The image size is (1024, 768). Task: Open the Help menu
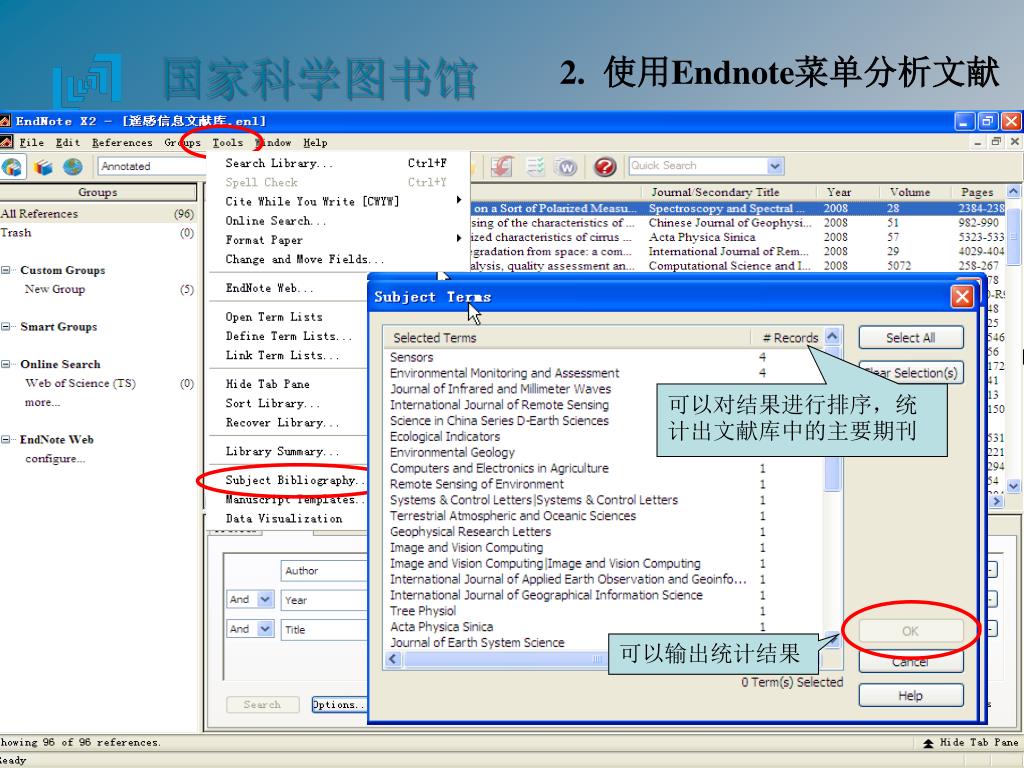315,142
